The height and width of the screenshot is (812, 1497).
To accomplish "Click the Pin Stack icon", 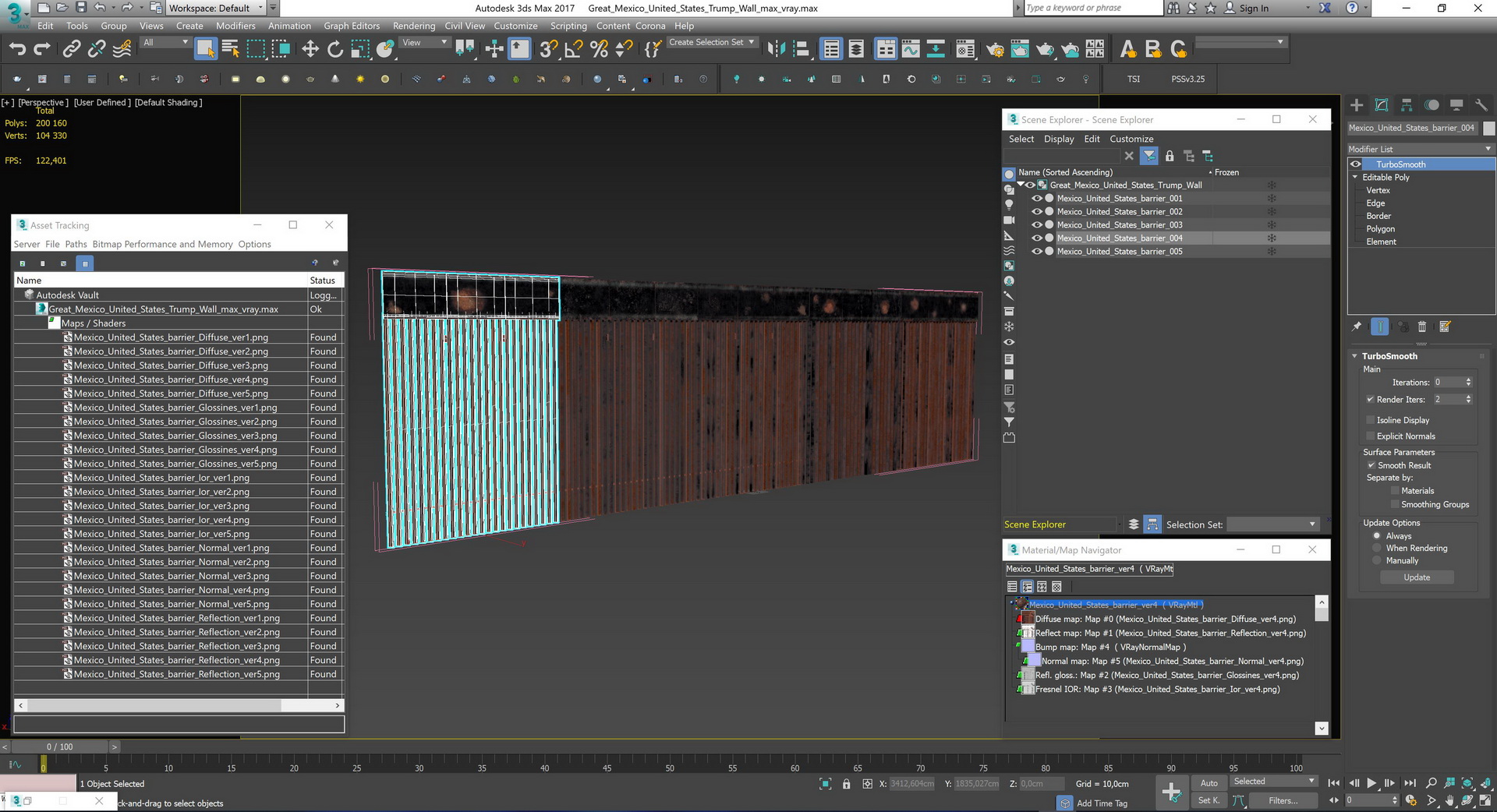I will coord(1357,327).
